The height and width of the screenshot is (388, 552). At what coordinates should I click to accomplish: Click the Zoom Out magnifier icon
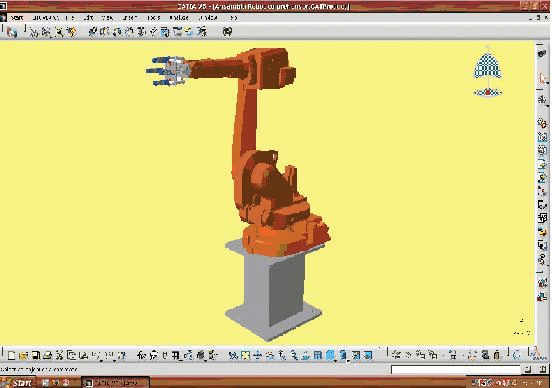[294, 356]
